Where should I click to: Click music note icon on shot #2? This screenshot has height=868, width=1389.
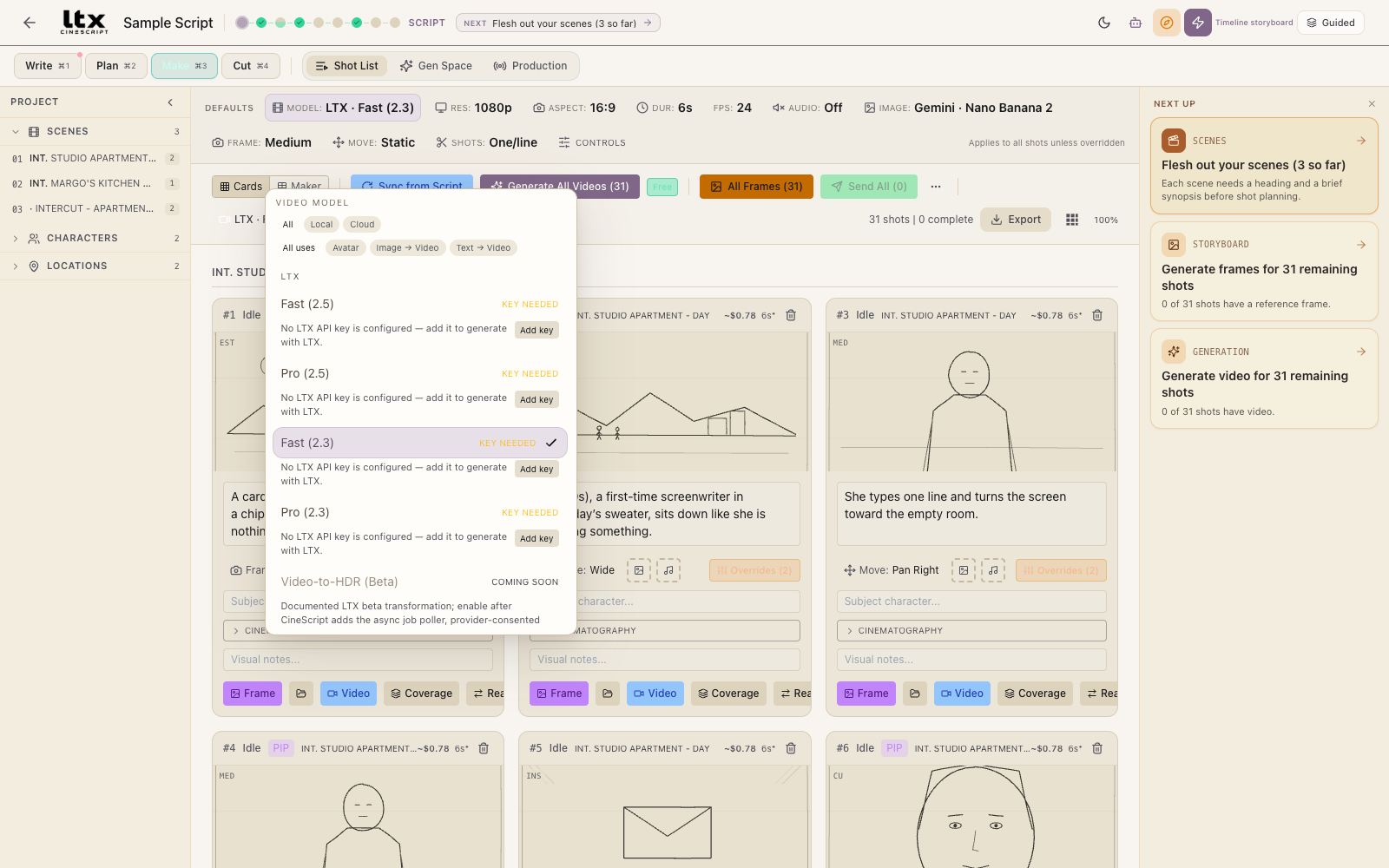(668, 570)
